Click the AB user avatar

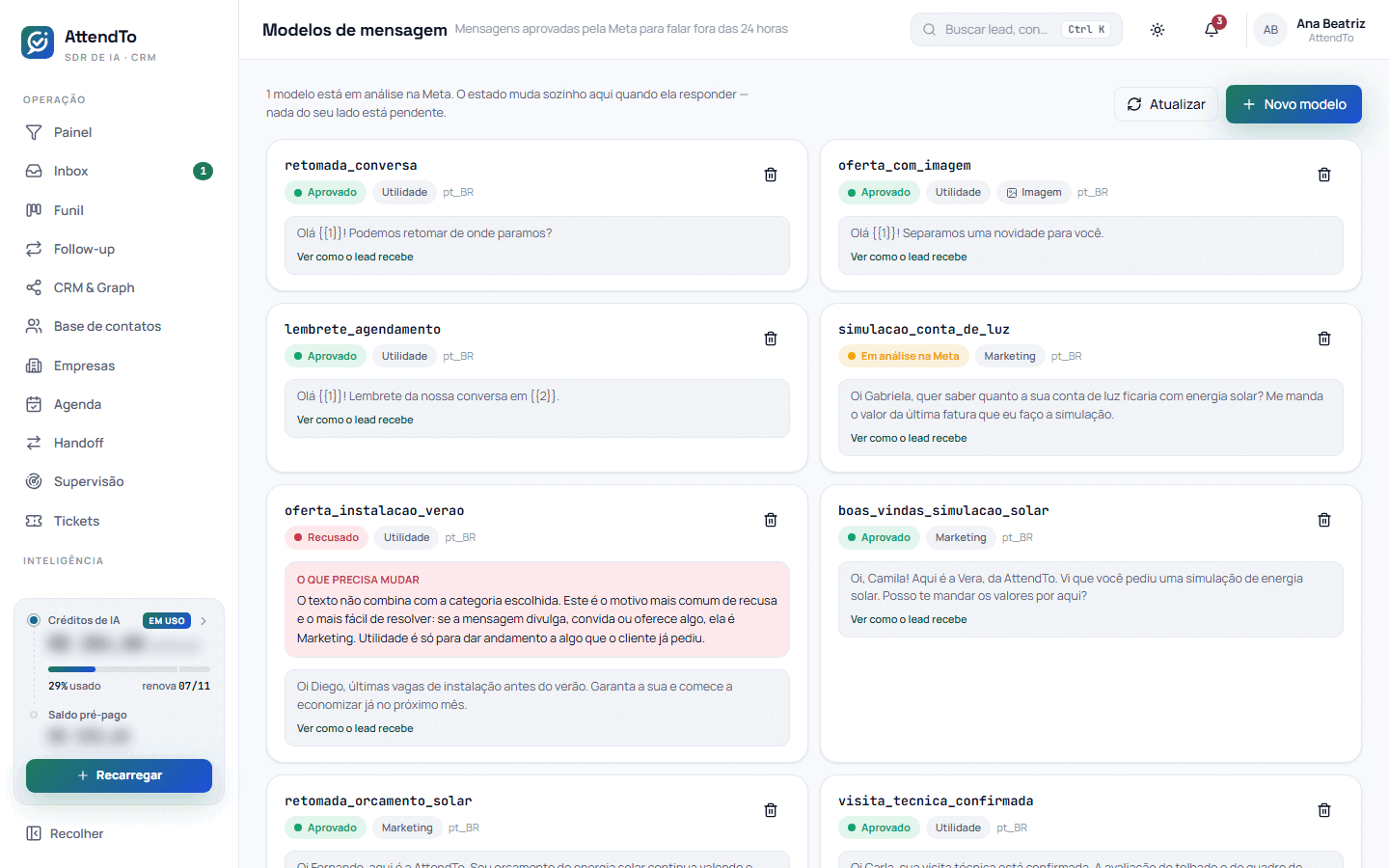(1270, 30)
